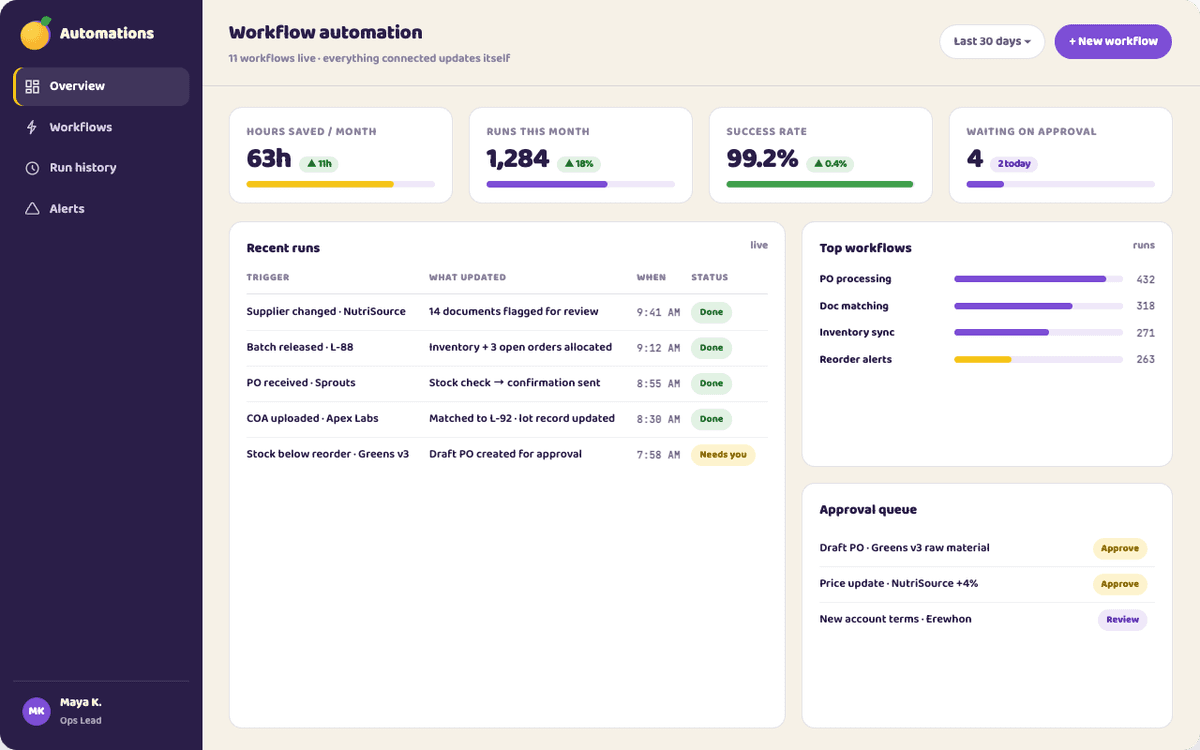Image resolution: width=1200 pixels, height=750 pixels.
Task: Click the yellow Reorder alerts bar
Action: coord(1039,359)
